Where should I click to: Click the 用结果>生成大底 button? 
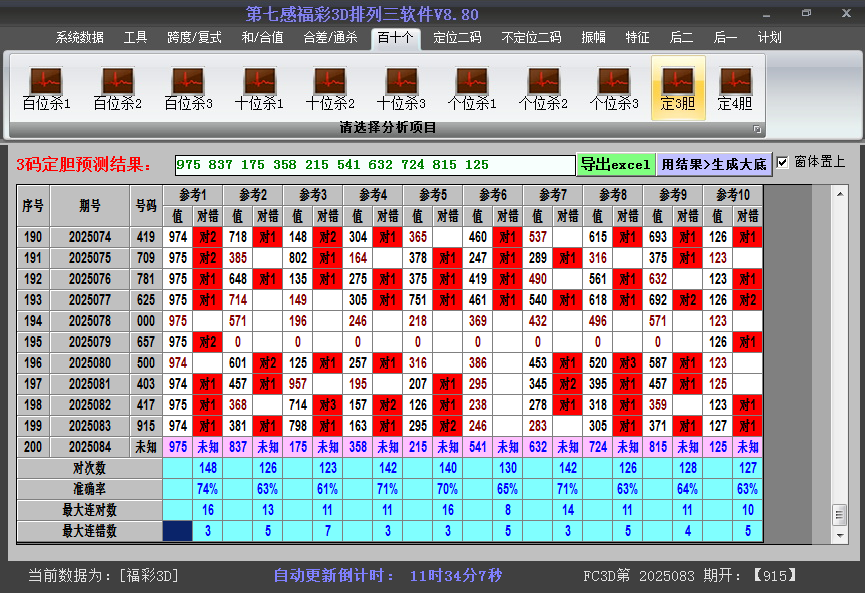point(714,164)
